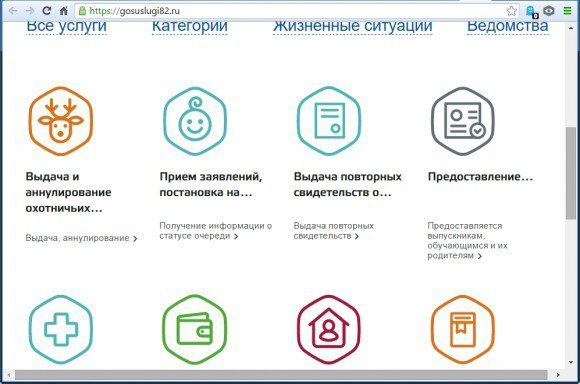The height and width of the screenshot is (384, 580).
Task: Bookmark page with the star icon
Action: (x=512, y=11)
